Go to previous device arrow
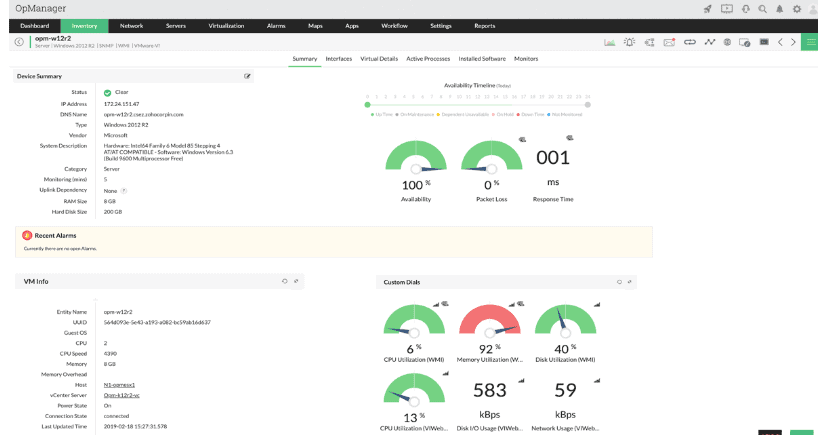Viewport: 818px width, 435px height. tap(780, 42)
